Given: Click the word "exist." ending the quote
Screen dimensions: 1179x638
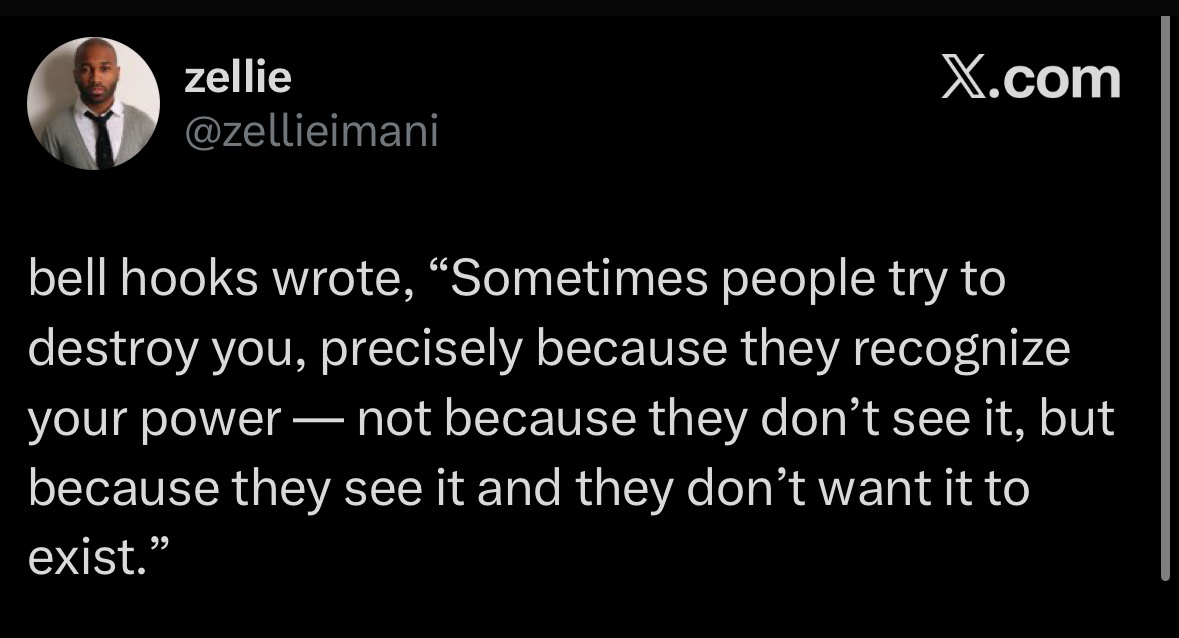Looking at the screenshot, I should pyautogui.click(x=85, y=559).
